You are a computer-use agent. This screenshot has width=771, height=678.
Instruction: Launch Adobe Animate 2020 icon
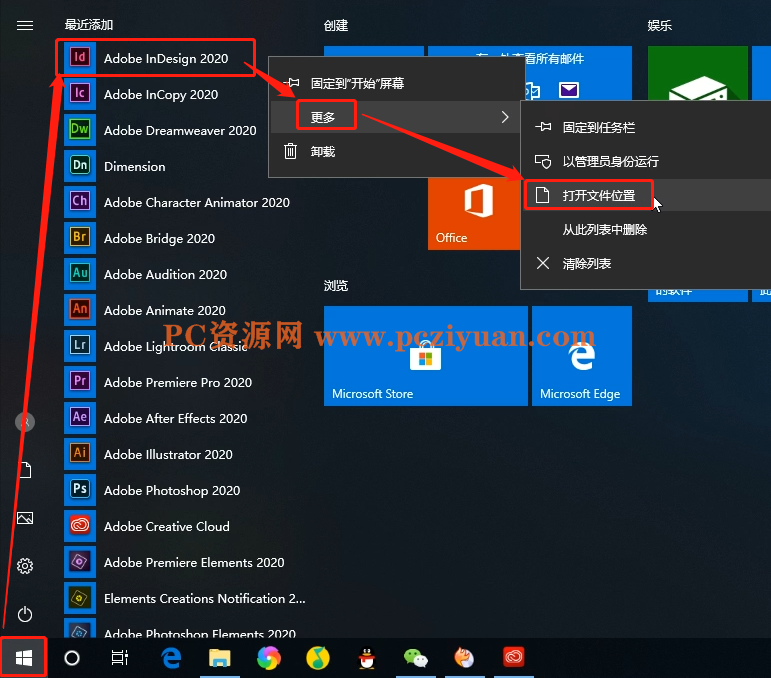[80, 310]
